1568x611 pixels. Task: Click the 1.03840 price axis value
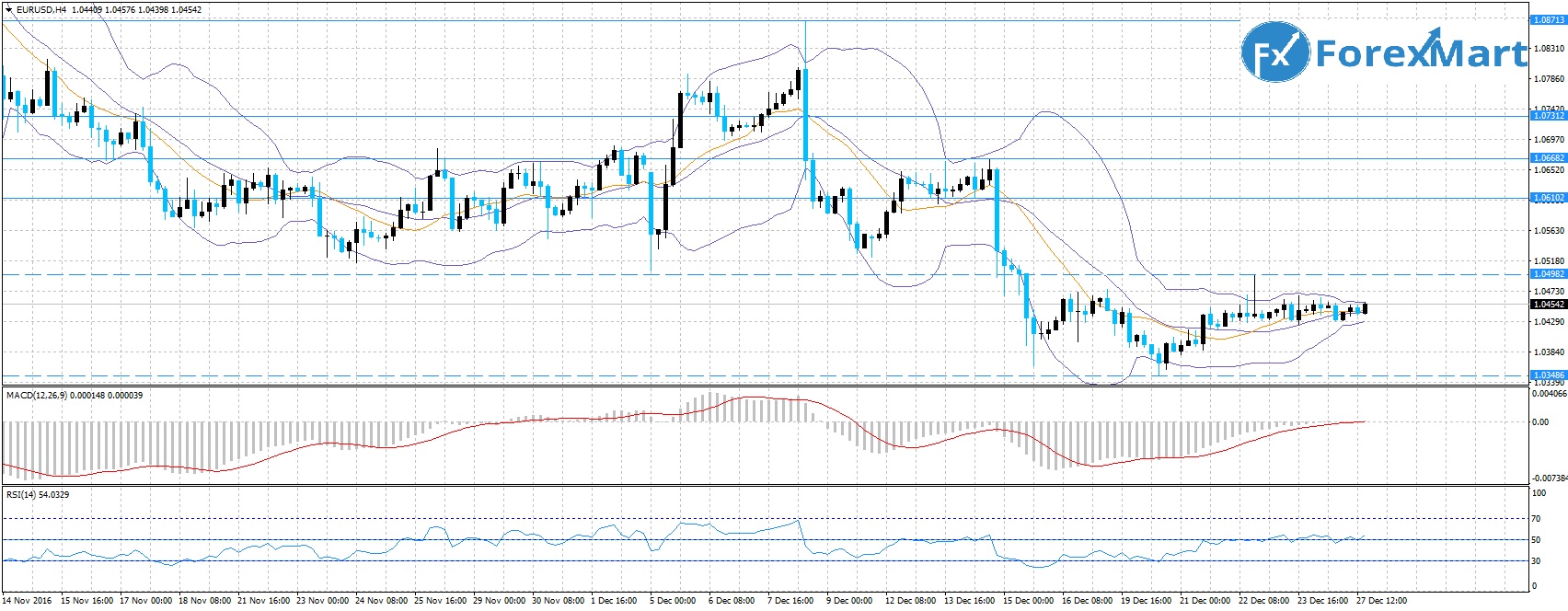[1550, 352]
